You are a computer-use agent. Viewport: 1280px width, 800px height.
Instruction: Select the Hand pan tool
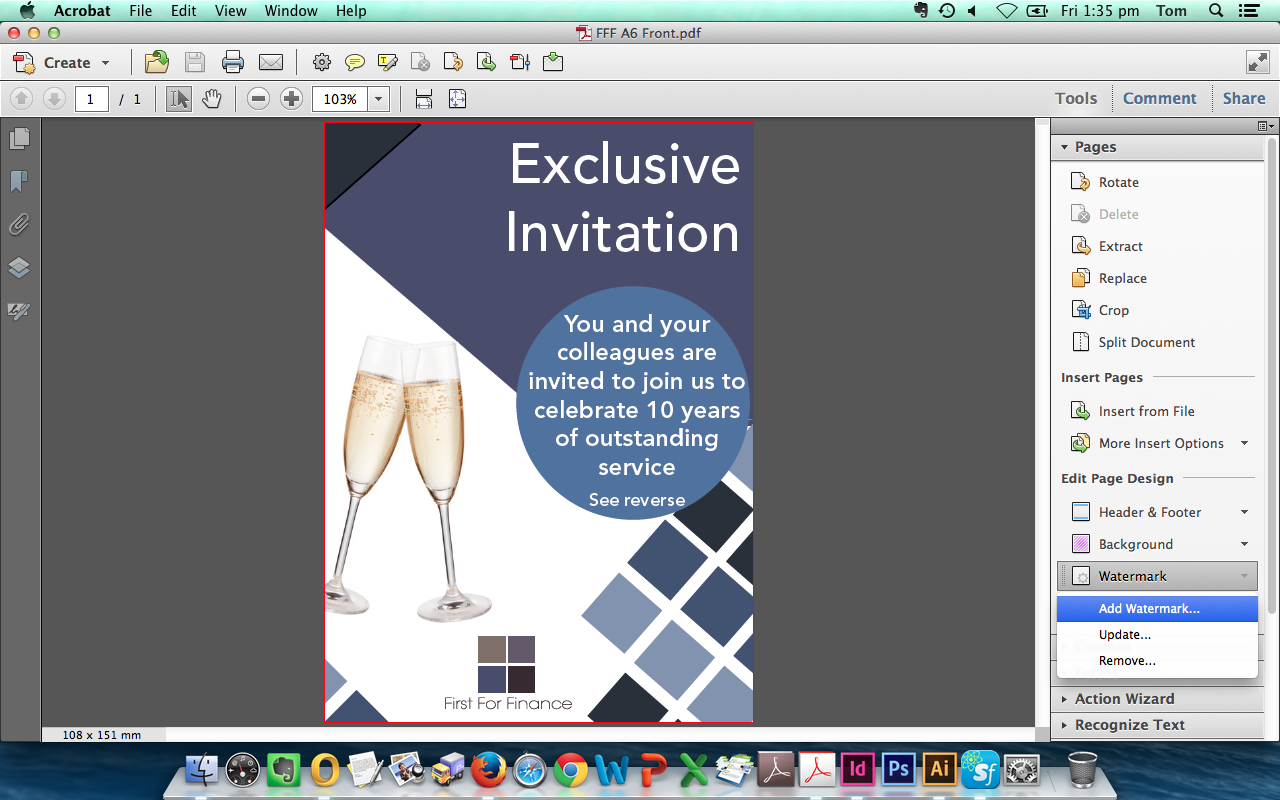coord(211,99)
